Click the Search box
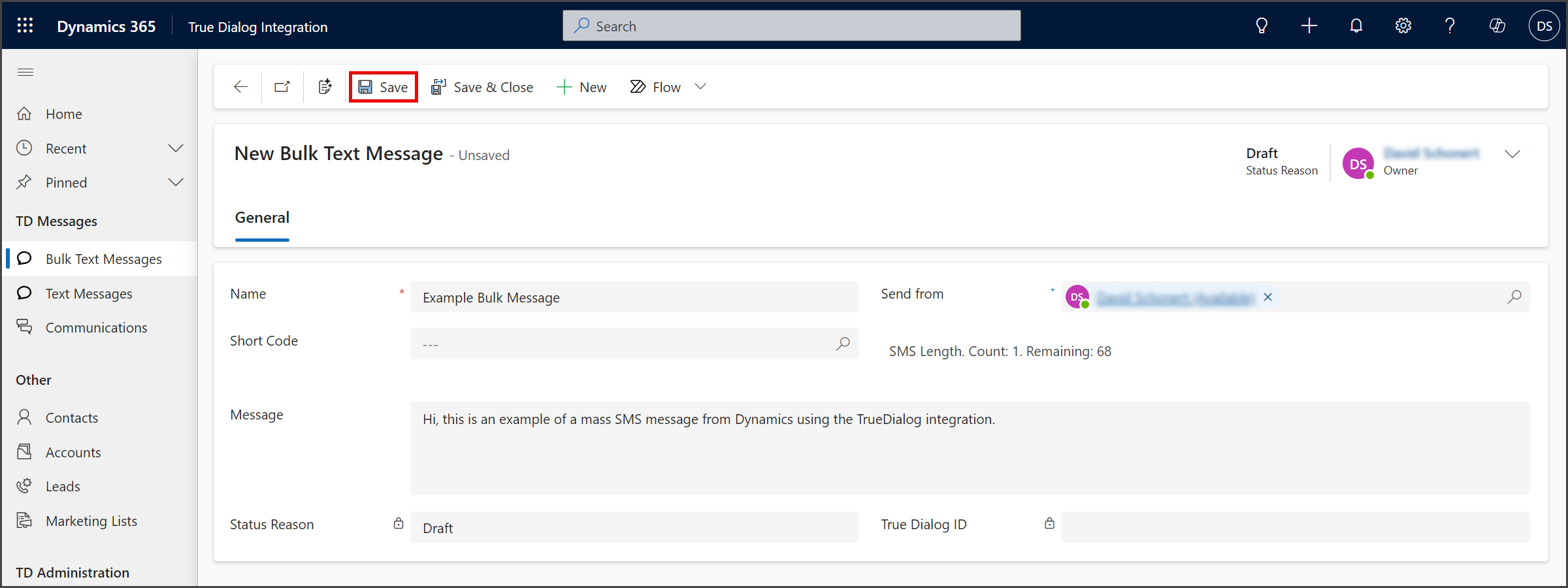This screenshot has width=1568, height=588. coord(791,26)
